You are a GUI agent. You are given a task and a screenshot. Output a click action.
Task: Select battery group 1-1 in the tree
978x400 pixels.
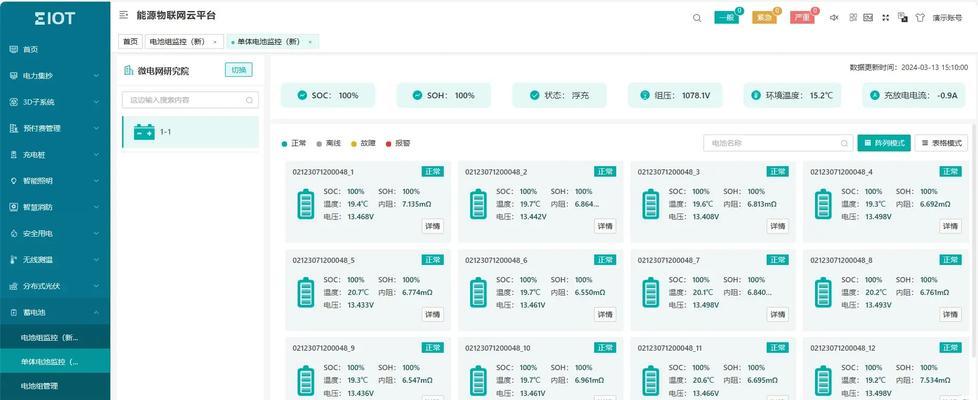[x=190, y=132]
